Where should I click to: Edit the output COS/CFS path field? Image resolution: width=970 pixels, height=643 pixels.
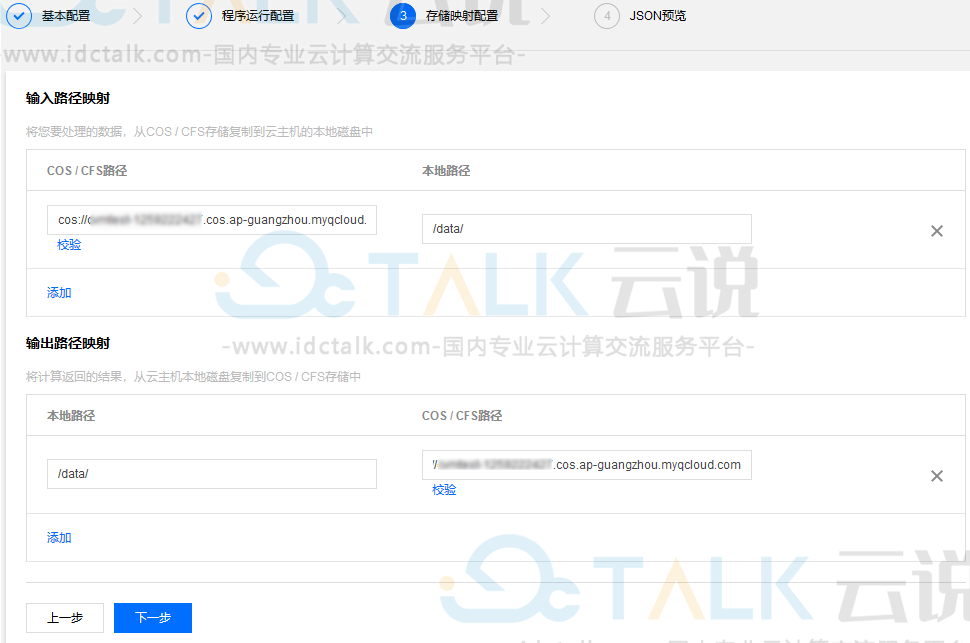click(586, 465)
